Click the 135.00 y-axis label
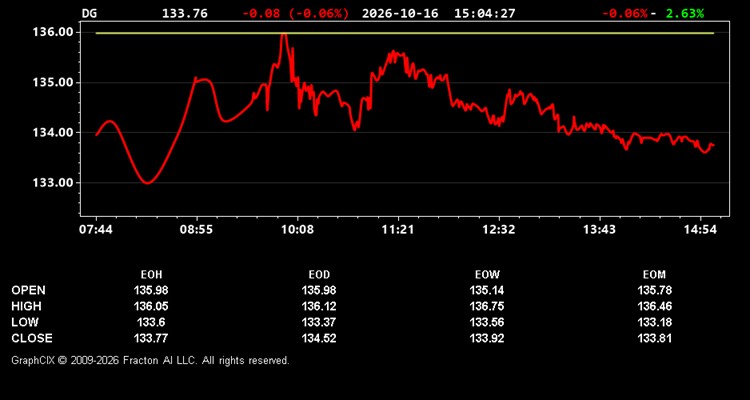750x400 pixels. [52, 82]
